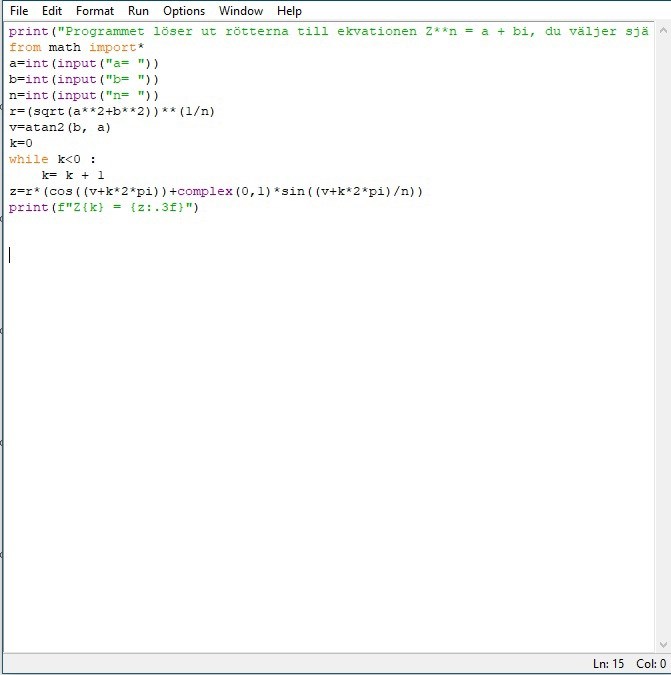
Task: Click the 'from math import*' line
Action: (77, 47)
